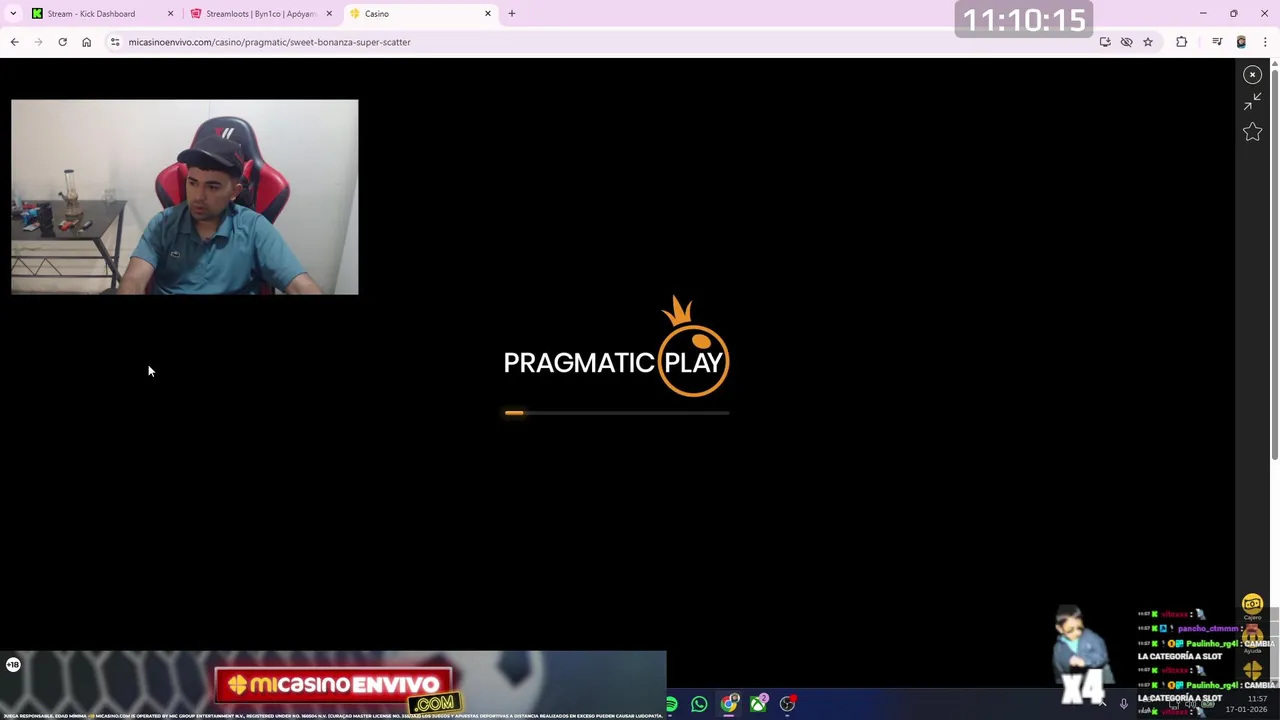Exit fullscreen with the collapse arrows icon

point(1252,102)
